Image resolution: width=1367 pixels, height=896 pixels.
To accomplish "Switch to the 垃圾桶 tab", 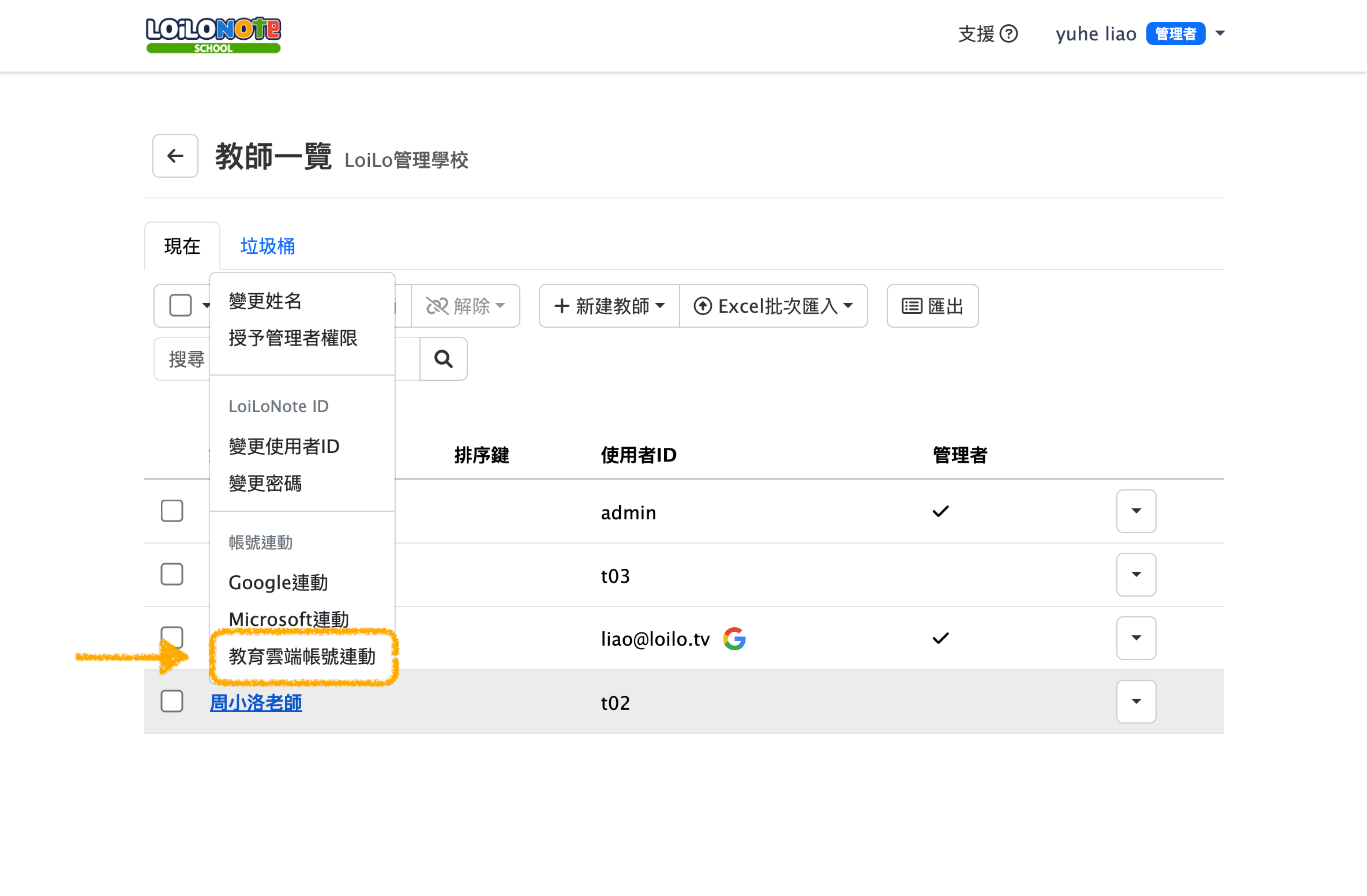I will click(268, 246).
